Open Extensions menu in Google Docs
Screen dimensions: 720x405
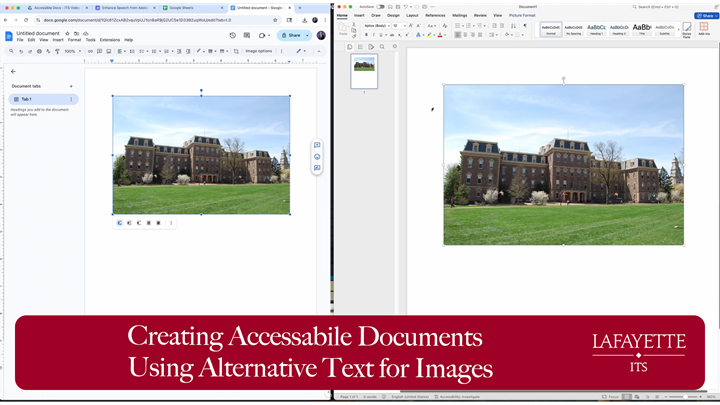(110, 40)
